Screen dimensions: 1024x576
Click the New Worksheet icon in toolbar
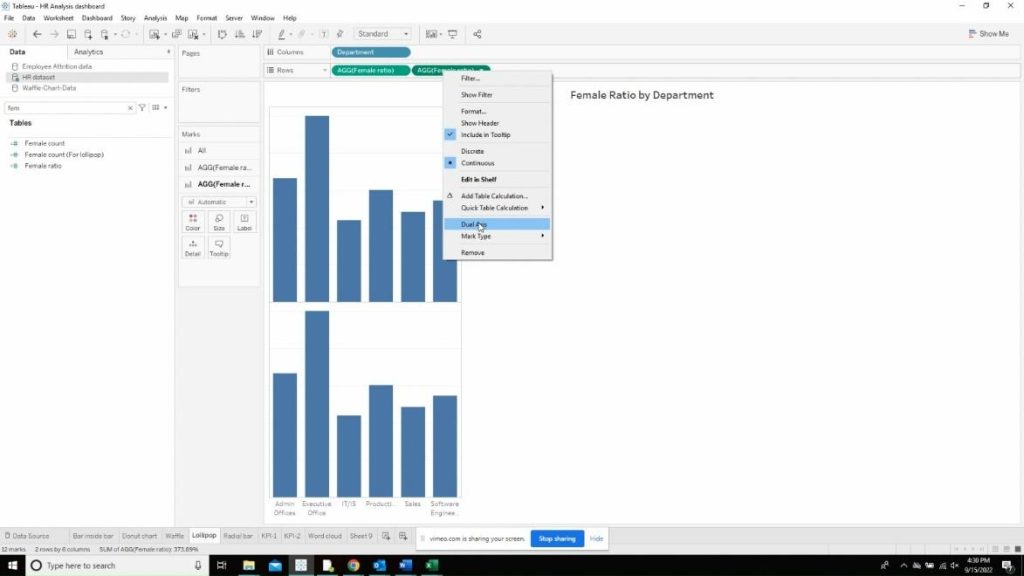[x=88, y=34]
